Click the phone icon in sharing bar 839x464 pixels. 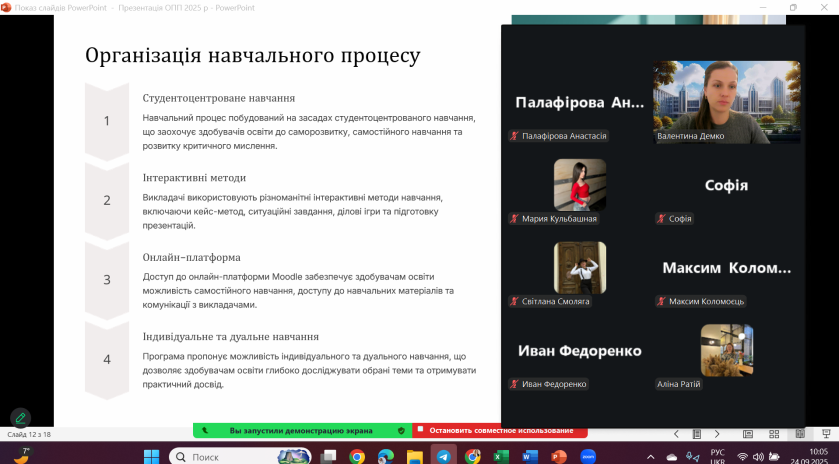point(205,430)
